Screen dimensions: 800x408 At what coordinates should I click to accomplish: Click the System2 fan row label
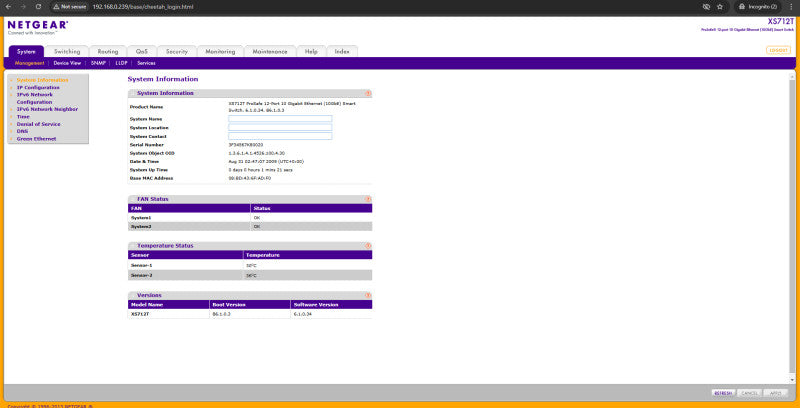(141, 226)
